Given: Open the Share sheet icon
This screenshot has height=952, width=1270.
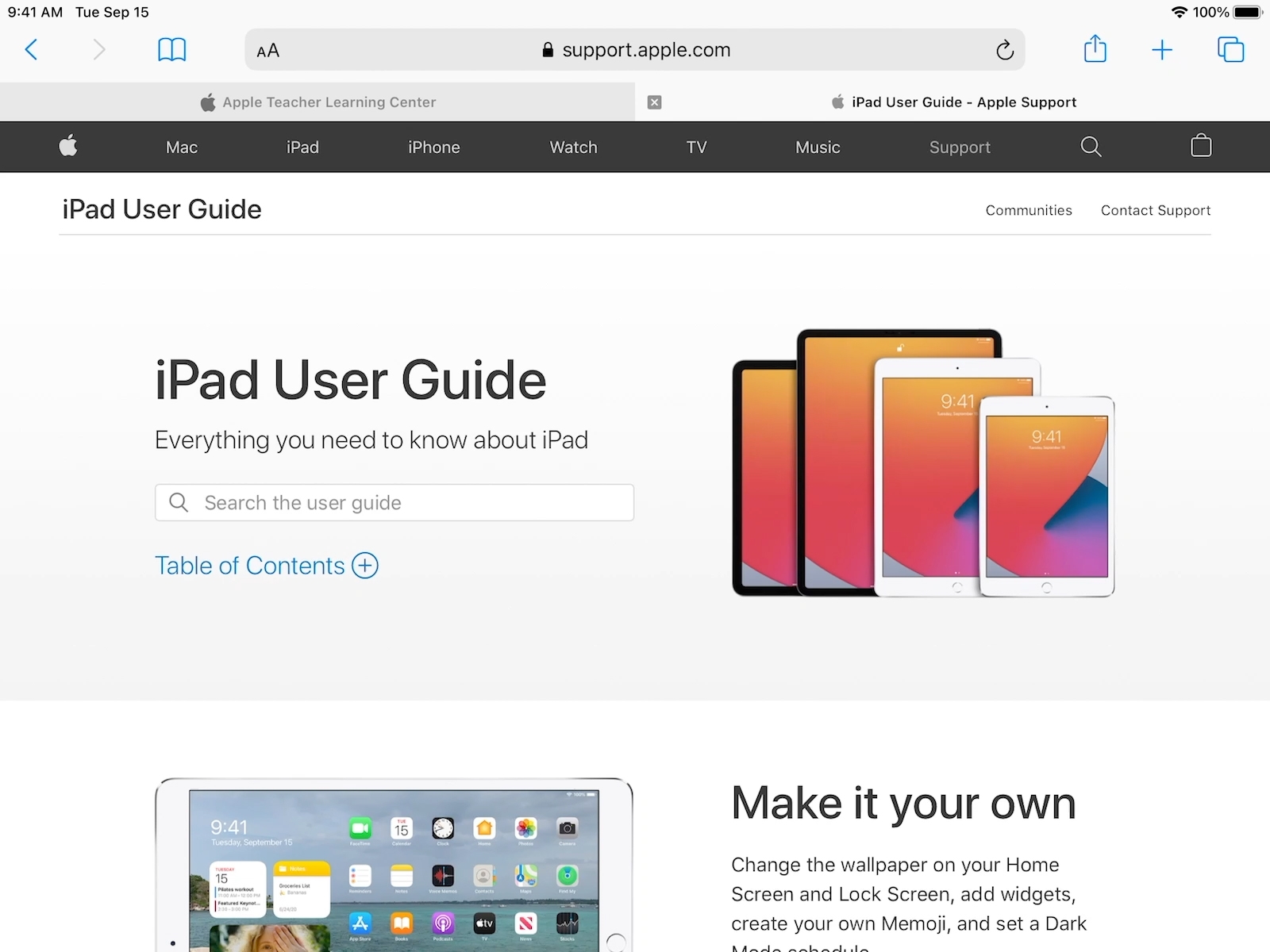Looking at the screenshot, I should [x=1095, y=48].
